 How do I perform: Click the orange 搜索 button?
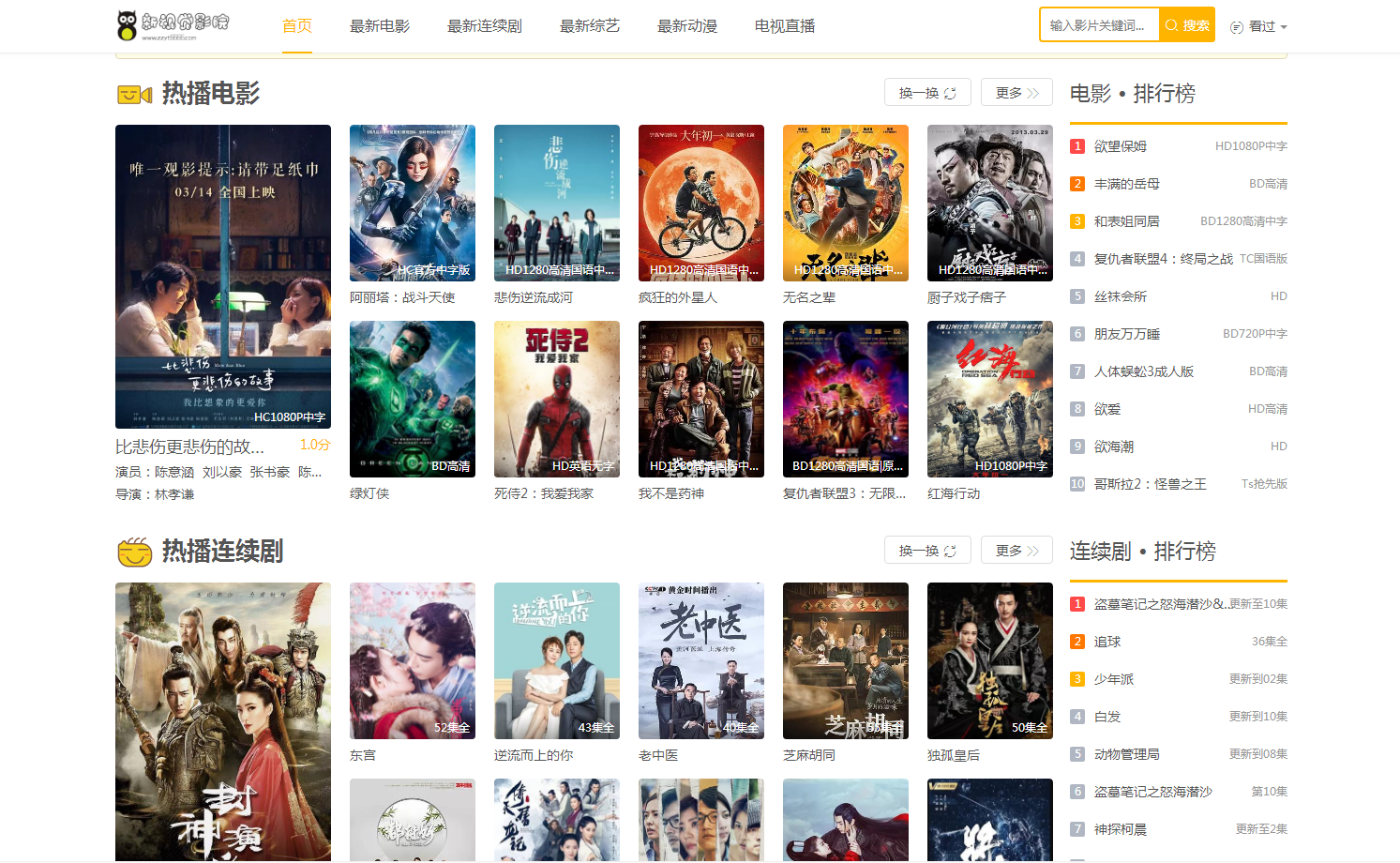[1187, 25]
